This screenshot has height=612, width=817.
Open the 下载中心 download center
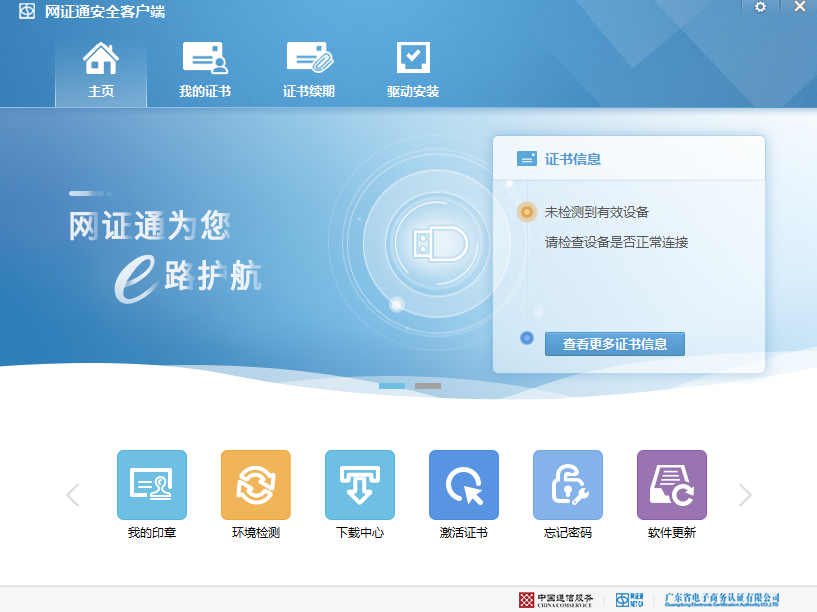[x=360, y=485]
